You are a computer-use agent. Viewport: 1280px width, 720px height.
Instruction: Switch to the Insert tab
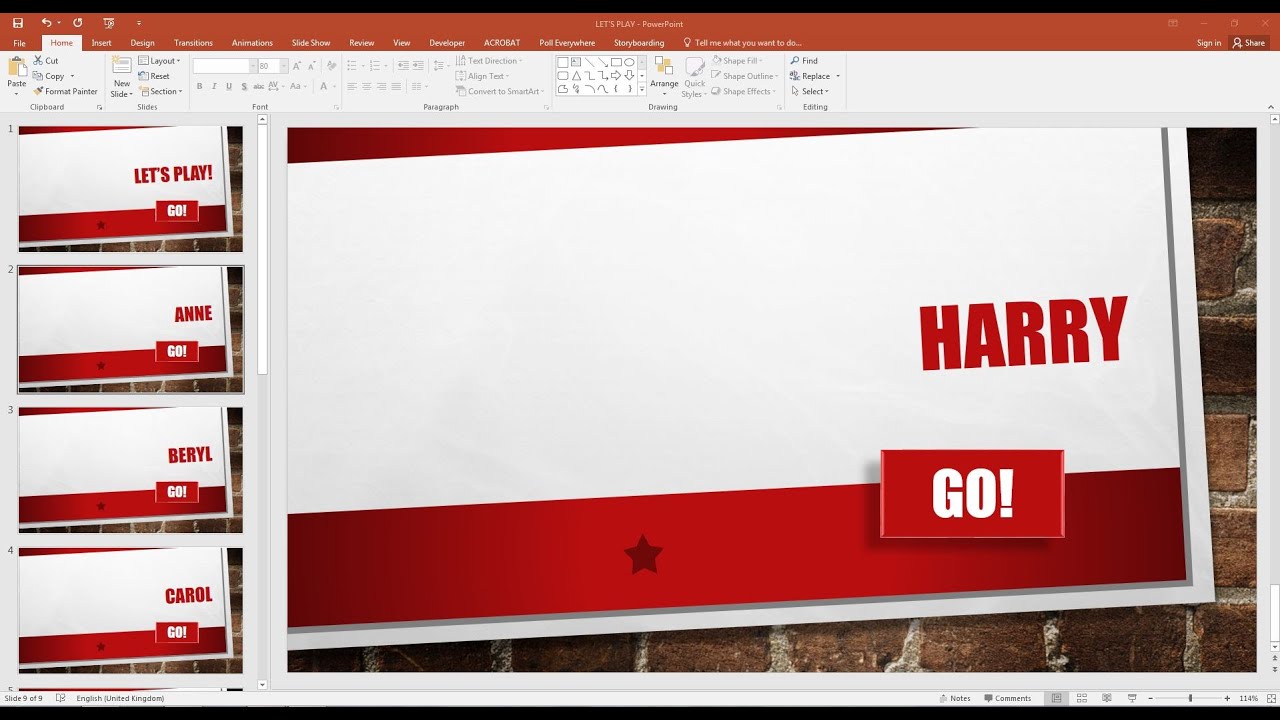coord(101,43)
